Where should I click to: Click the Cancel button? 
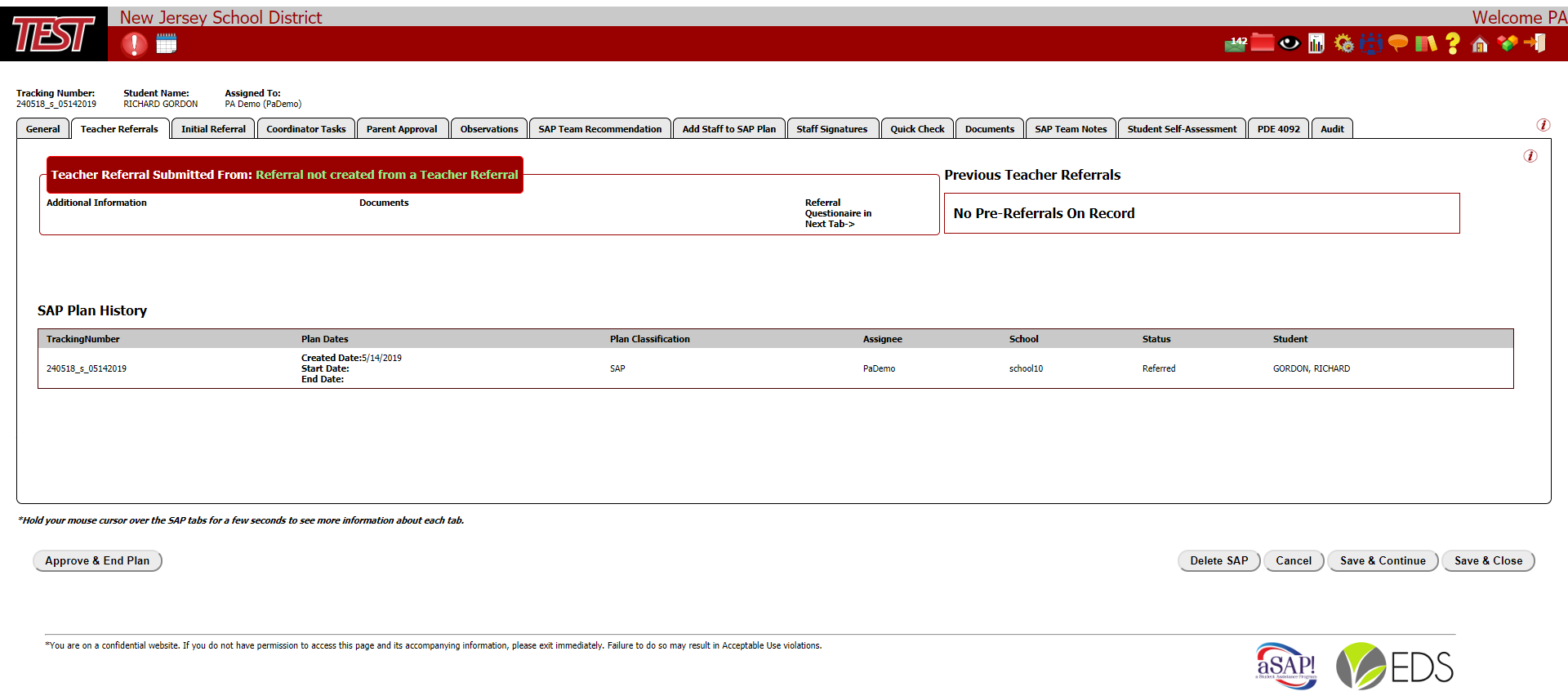click(1294, 561)
